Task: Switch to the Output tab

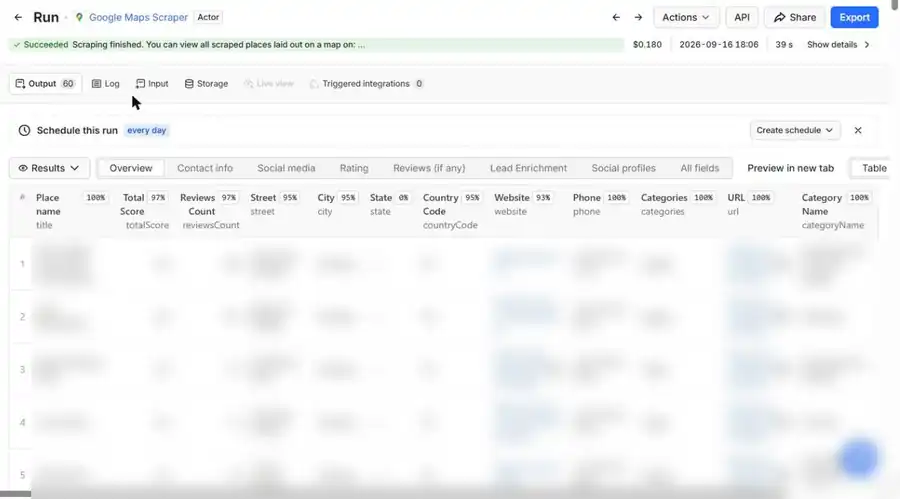Action: 45,83
